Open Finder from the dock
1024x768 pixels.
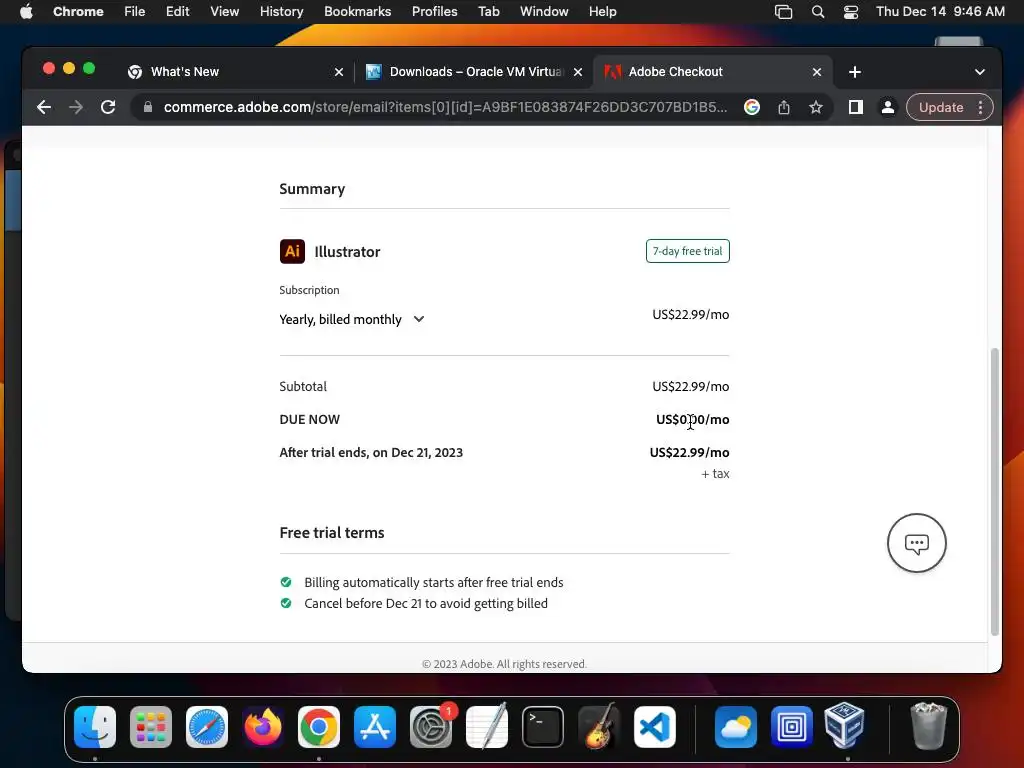95,727
